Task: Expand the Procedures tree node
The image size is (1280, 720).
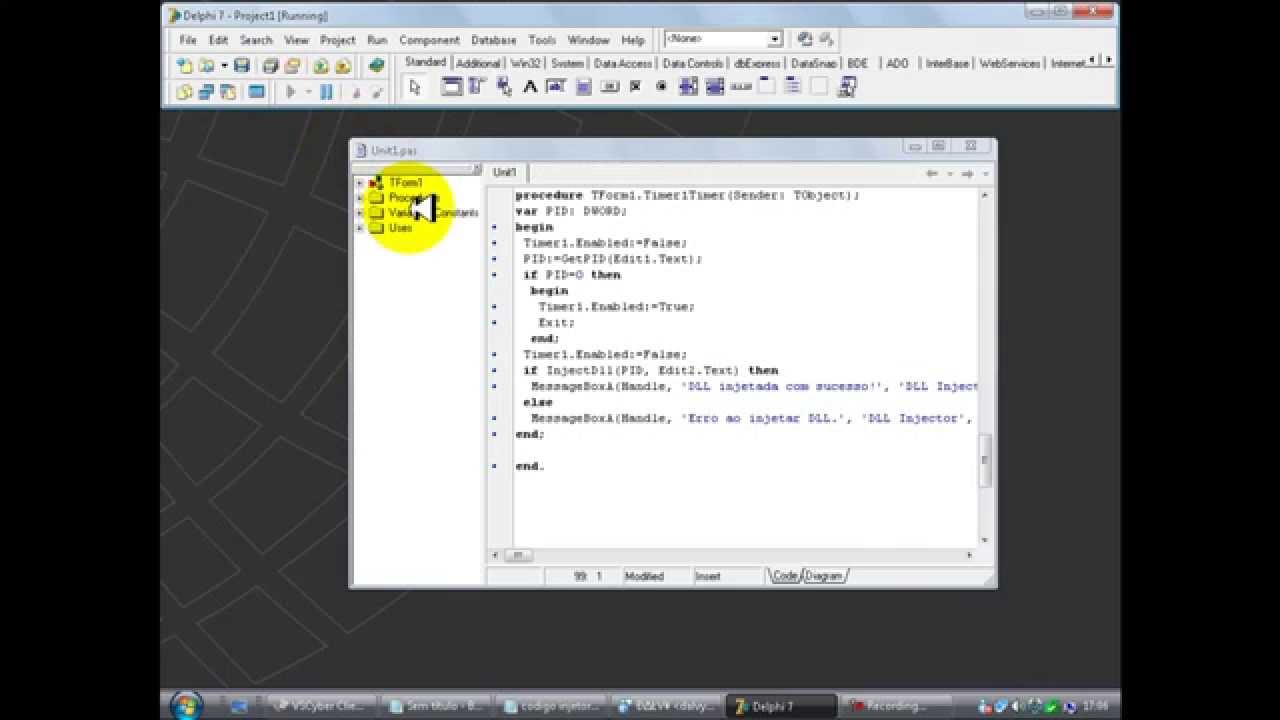Action: pyautogui.click(x=360, y=198)
